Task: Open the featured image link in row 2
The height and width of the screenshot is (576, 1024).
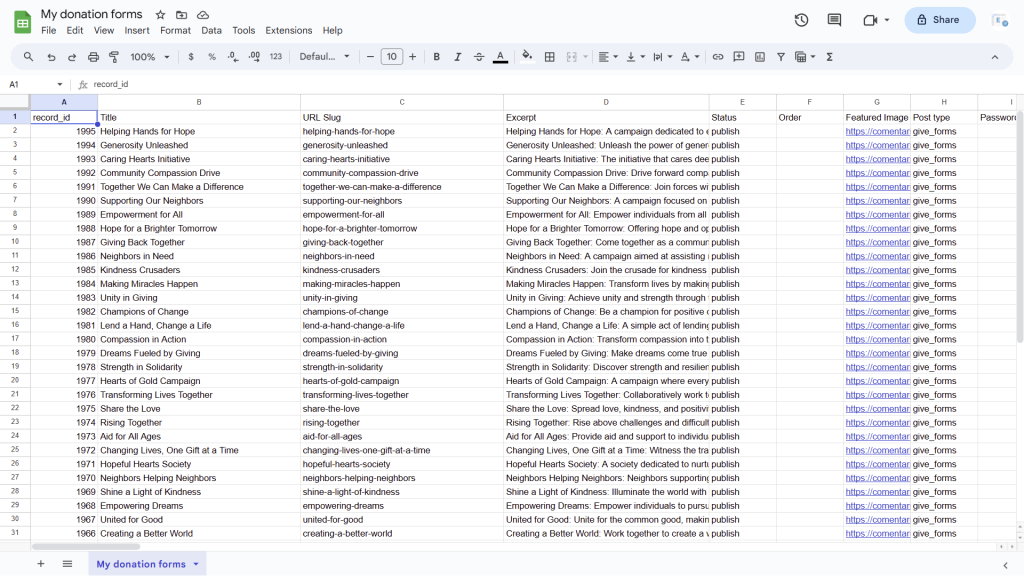Action: tap(876, 131)
